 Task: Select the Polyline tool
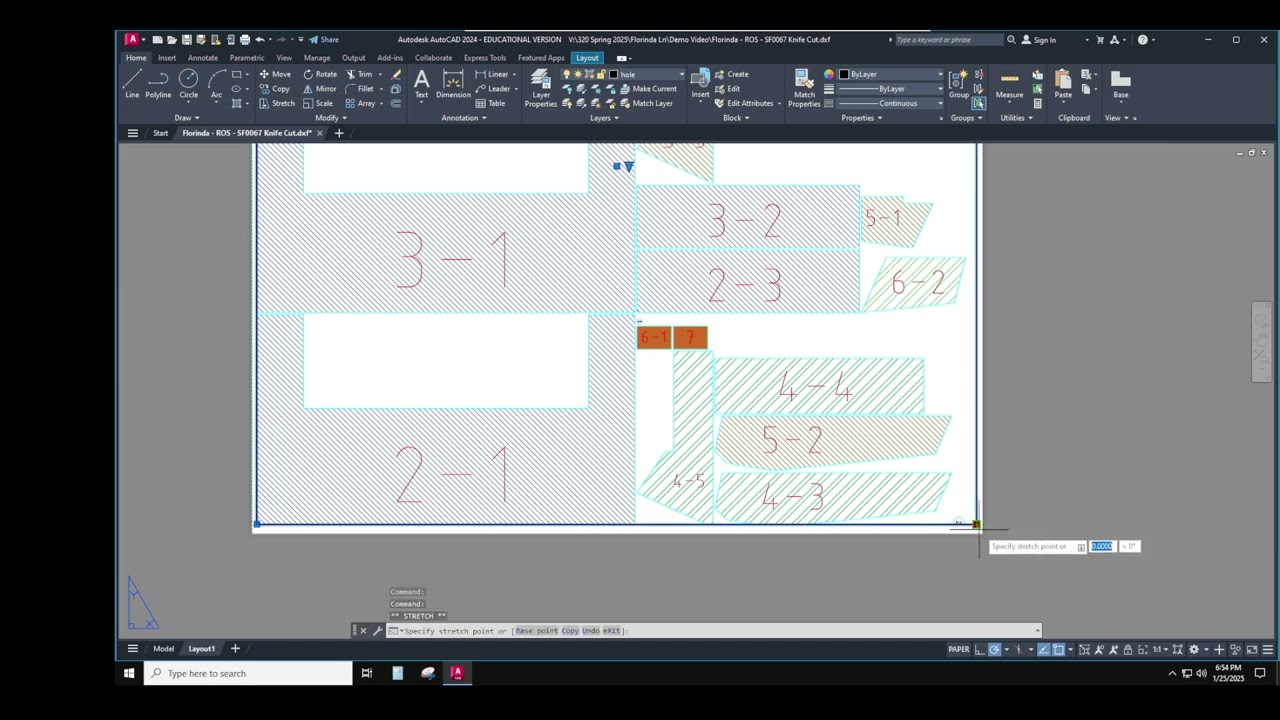[x=158, y=83]
